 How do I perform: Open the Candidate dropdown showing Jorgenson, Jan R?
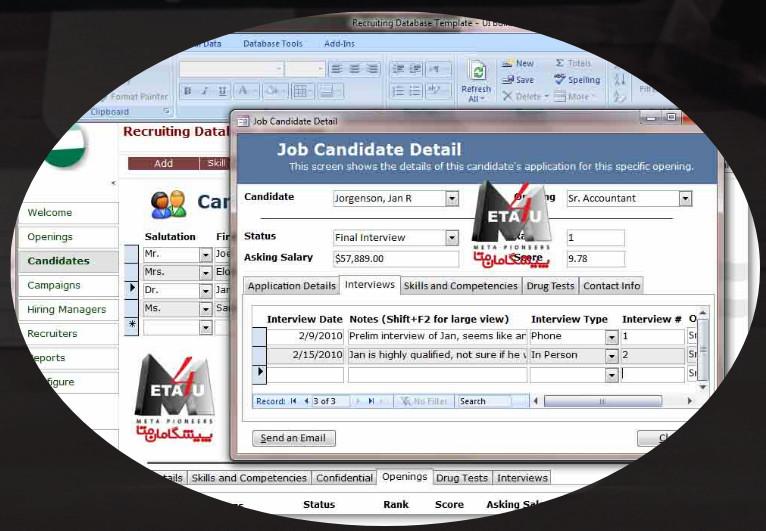coord(452,198)
